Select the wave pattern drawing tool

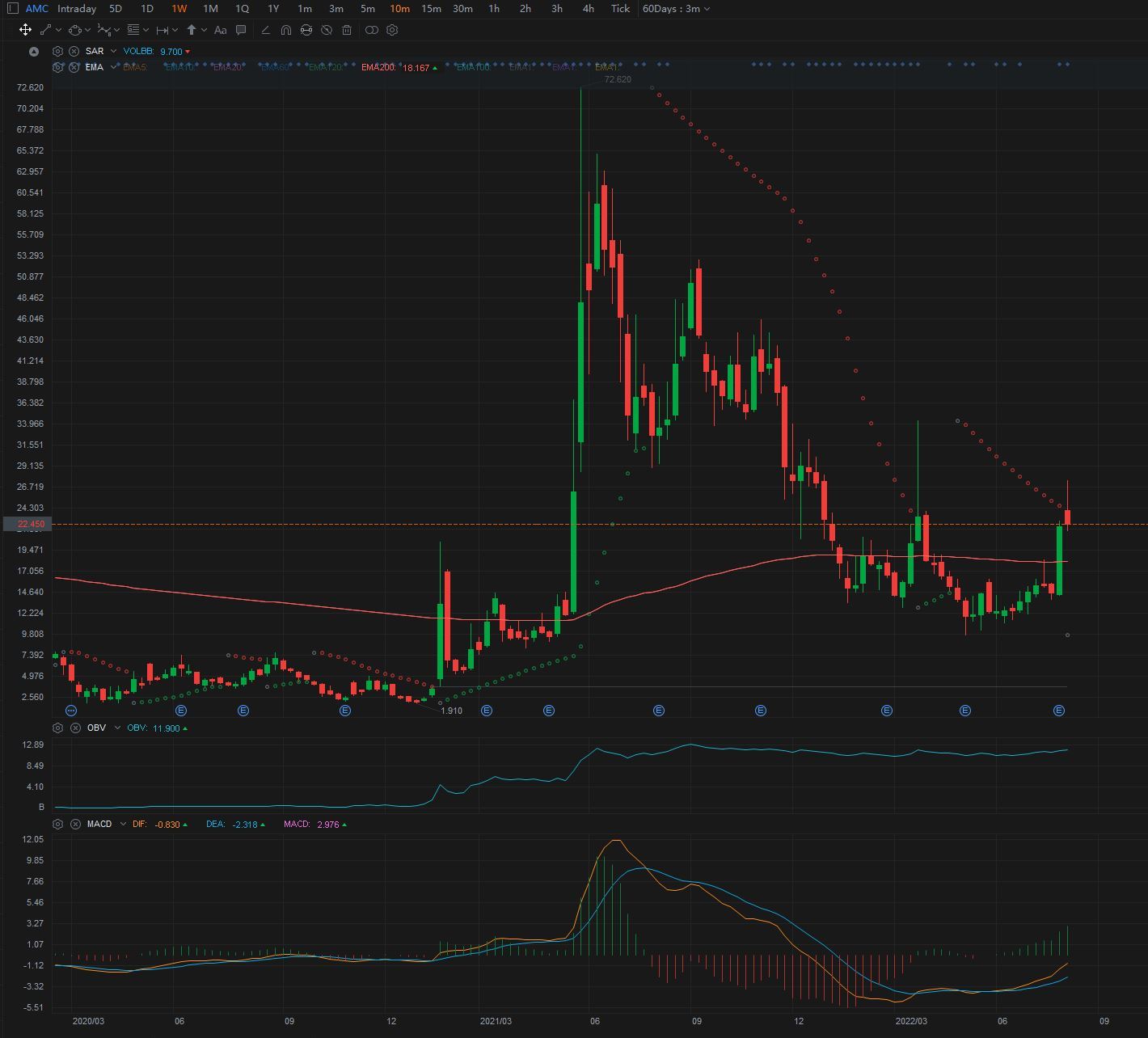tap(104, 30)
